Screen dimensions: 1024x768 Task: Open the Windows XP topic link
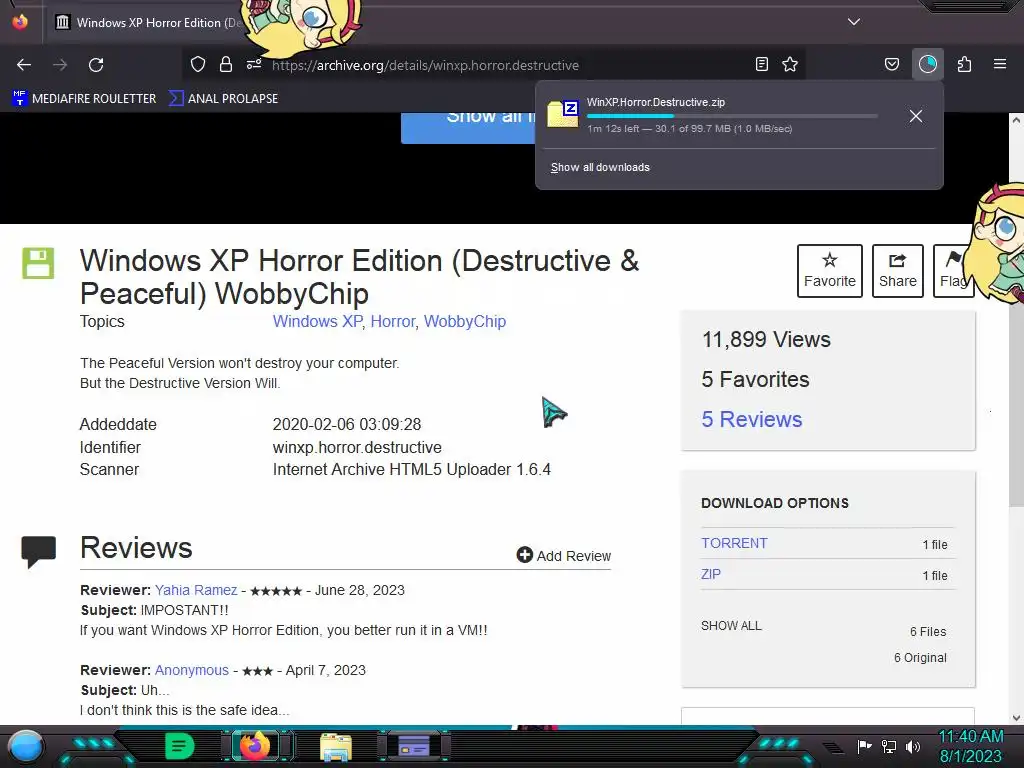coord(317,321)
